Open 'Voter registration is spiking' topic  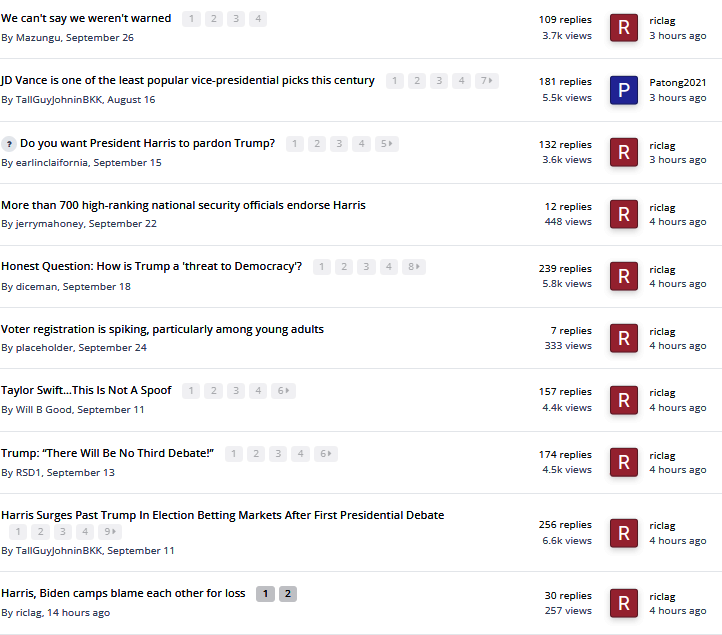163,329
